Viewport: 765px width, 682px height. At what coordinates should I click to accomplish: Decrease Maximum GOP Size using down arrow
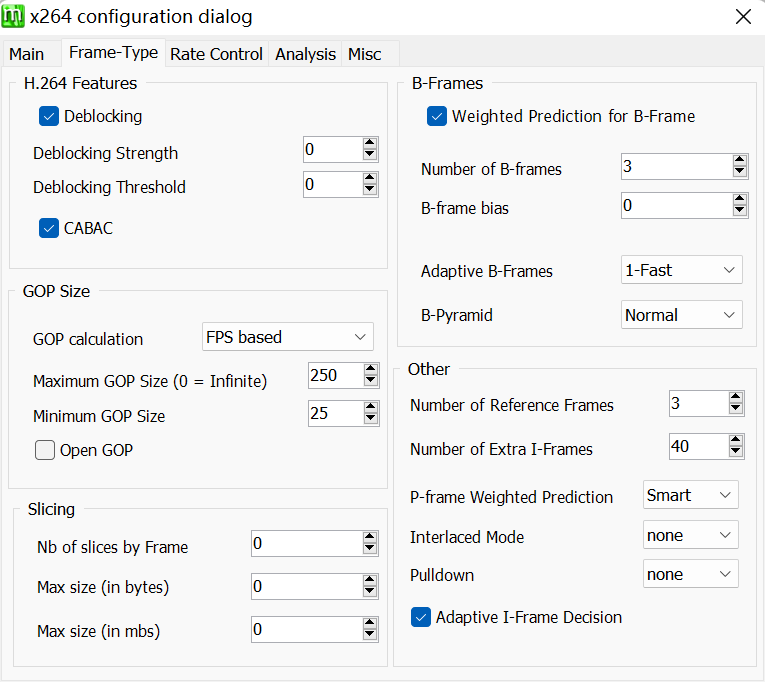coord(371,381)
